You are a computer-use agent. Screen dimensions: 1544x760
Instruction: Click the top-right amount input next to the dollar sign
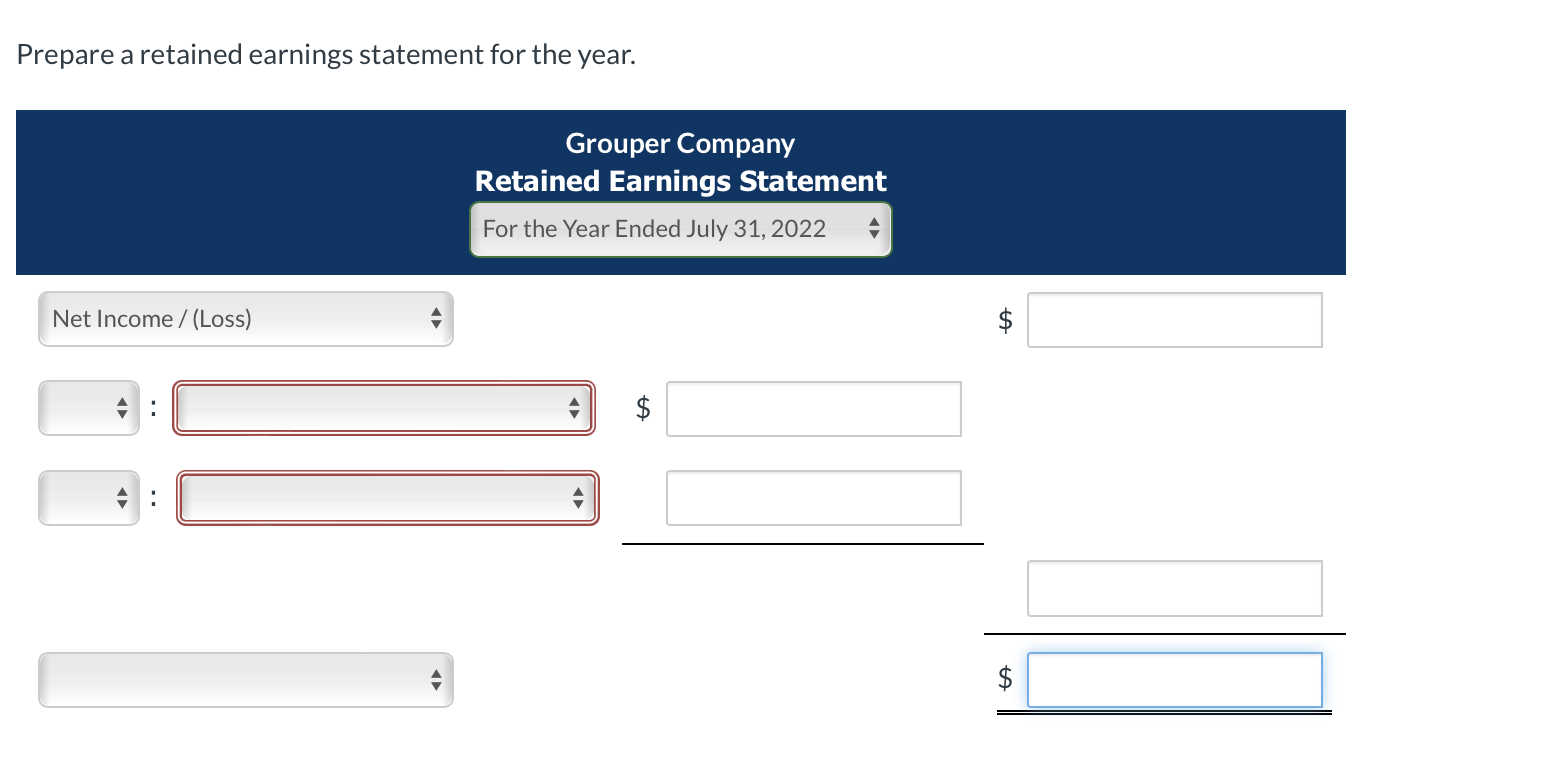click(x=1174, y=319)
